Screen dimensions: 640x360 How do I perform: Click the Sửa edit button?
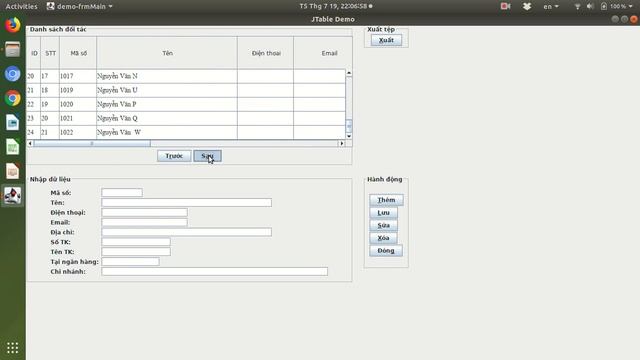tap(383, 225)
